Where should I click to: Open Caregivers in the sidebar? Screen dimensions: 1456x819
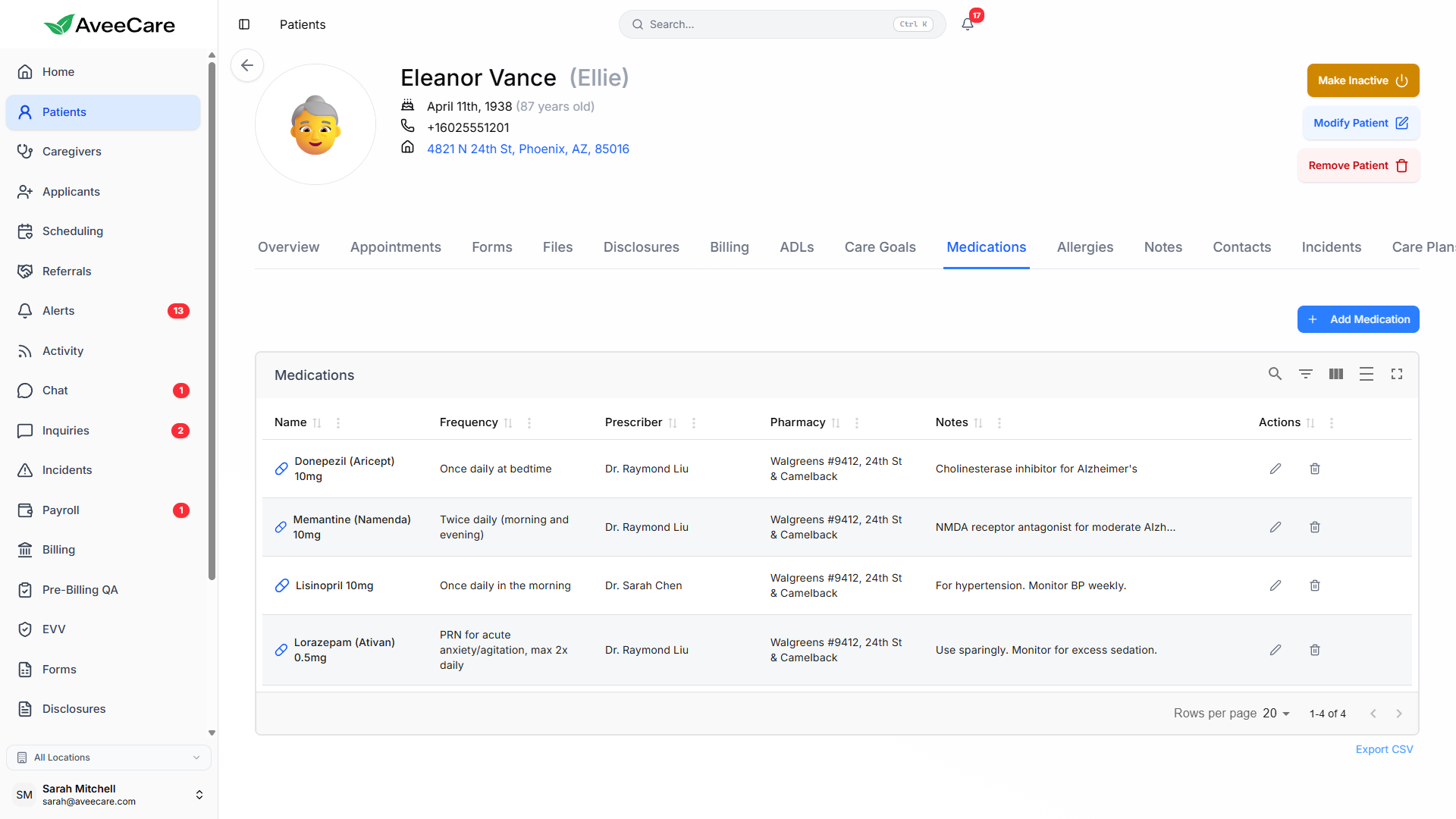tap(72, 152)
